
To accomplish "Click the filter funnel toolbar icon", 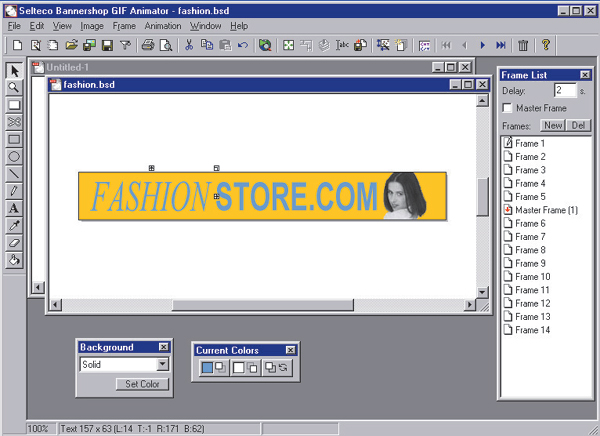I will [x=125, y=45].
